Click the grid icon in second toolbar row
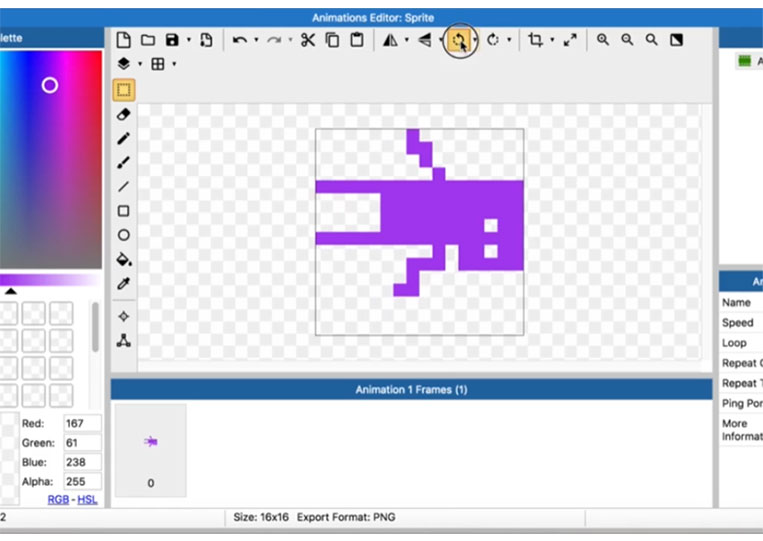 158,64
